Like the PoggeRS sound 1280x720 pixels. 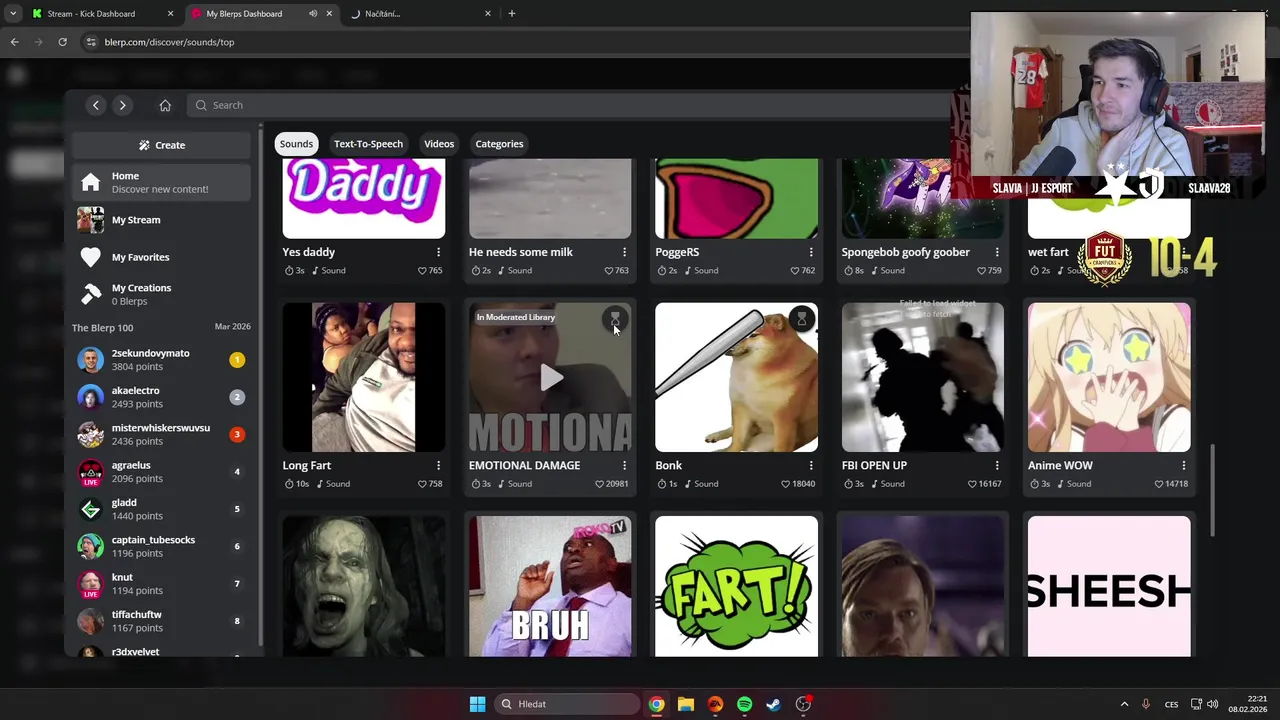coord(795,271)
